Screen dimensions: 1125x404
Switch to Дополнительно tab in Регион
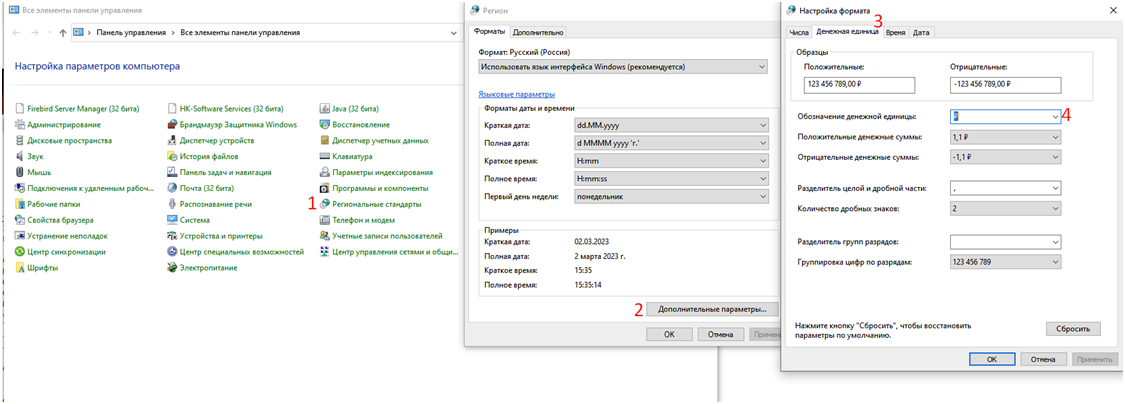click(538, 32)
